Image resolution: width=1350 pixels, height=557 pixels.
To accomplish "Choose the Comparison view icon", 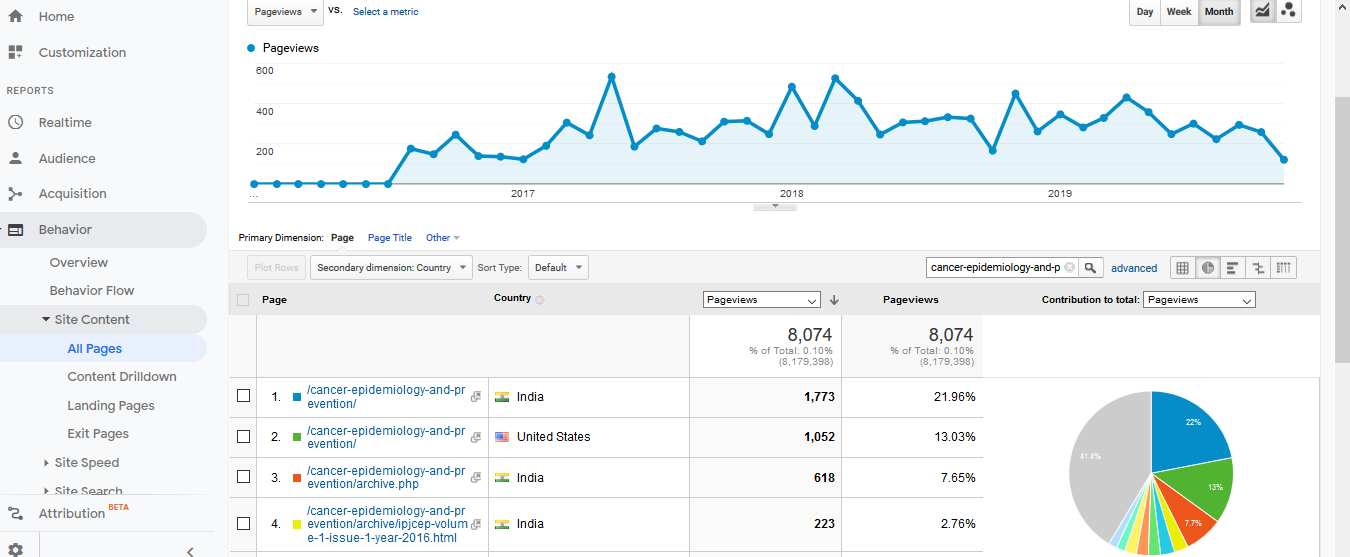I will point(1258,268).
